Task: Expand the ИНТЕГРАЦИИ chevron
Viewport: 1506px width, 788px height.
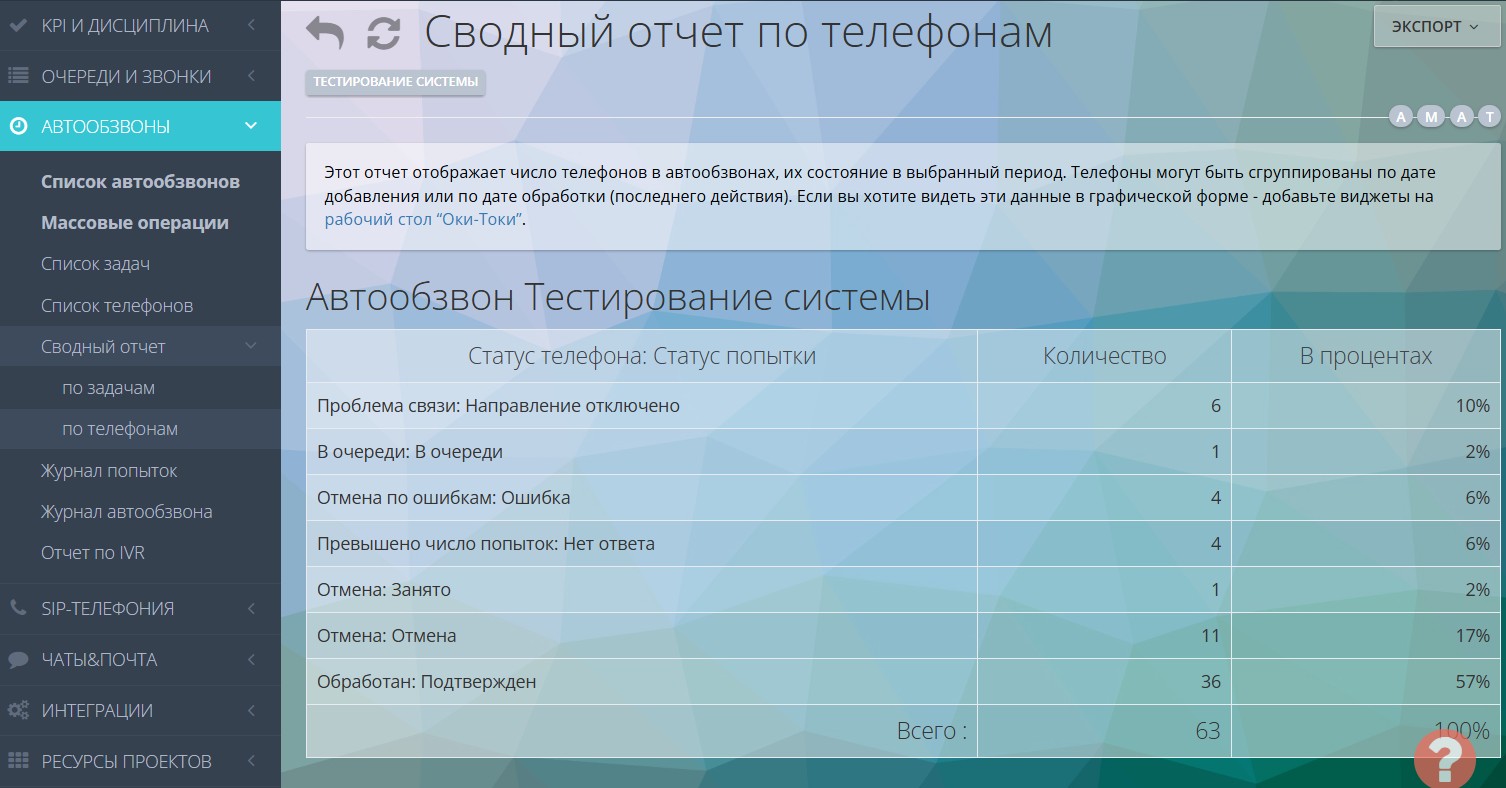Action: coord(251,710)
